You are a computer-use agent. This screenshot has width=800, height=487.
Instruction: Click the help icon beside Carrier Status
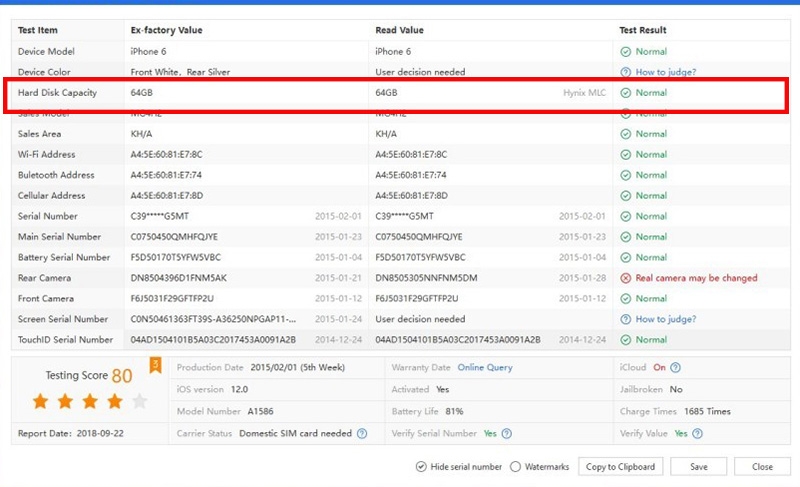click(362, 433)
